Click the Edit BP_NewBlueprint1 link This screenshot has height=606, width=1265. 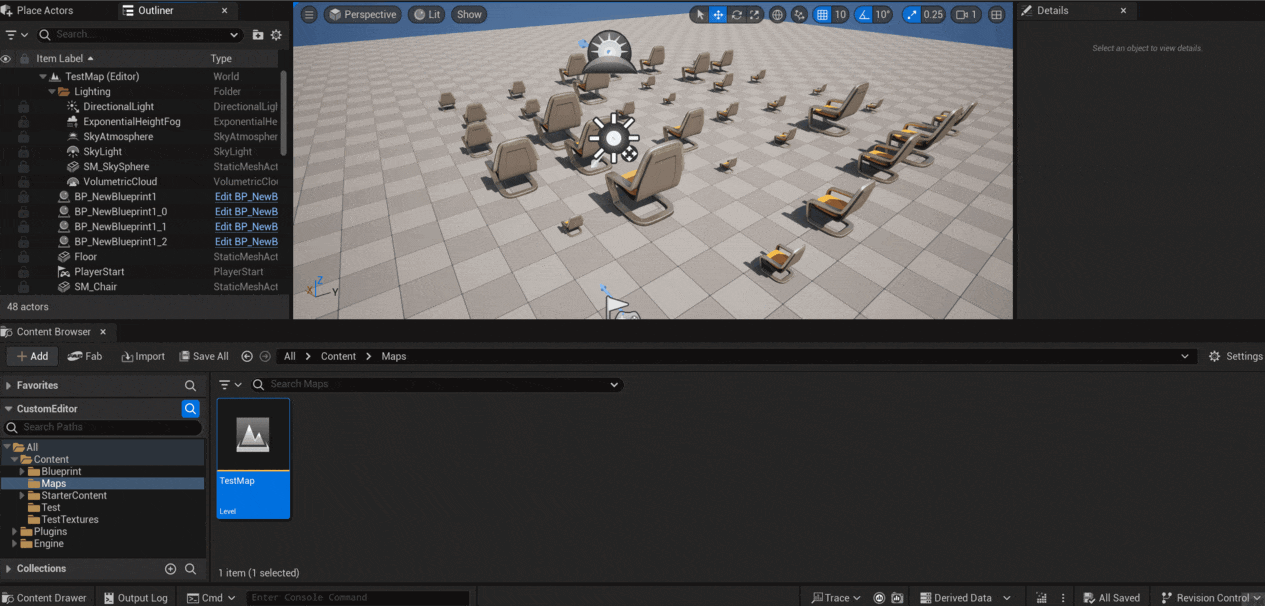coord(246,196)
